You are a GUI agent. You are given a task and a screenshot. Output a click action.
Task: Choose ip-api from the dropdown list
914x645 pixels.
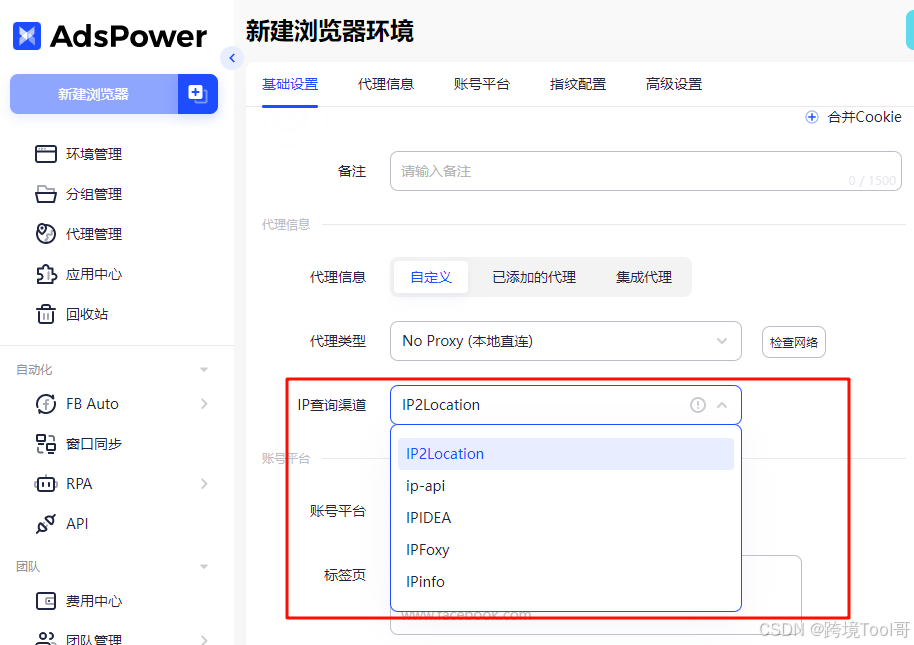[x=565, y=486]
